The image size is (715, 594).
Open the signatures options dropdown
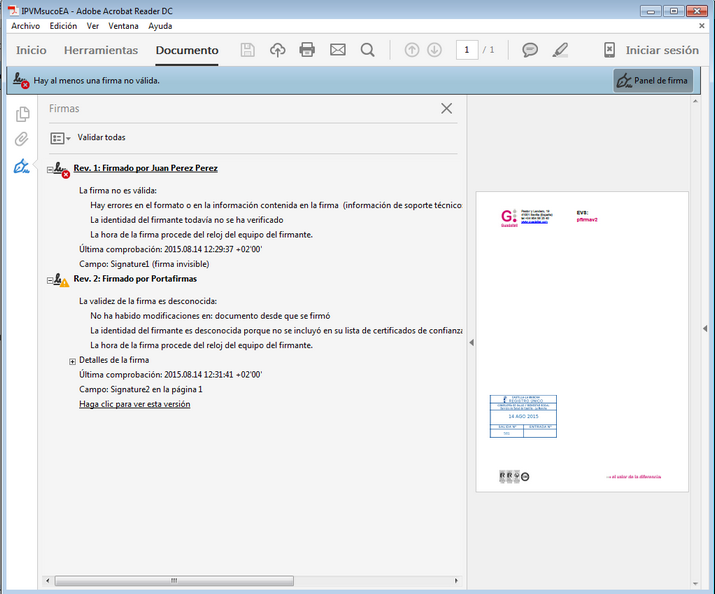(x=60, y=138)
